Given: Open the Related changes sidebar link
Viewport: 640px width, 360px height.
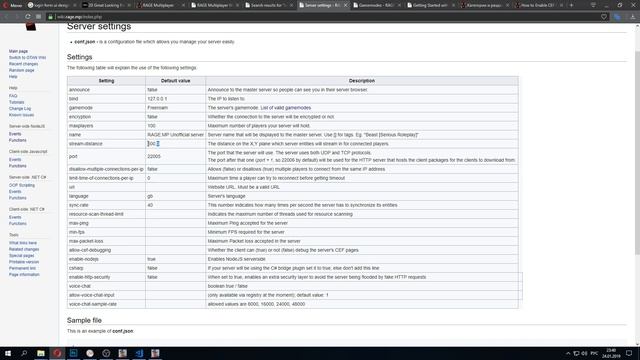Looking at the screenshot, I should point(24,249).
